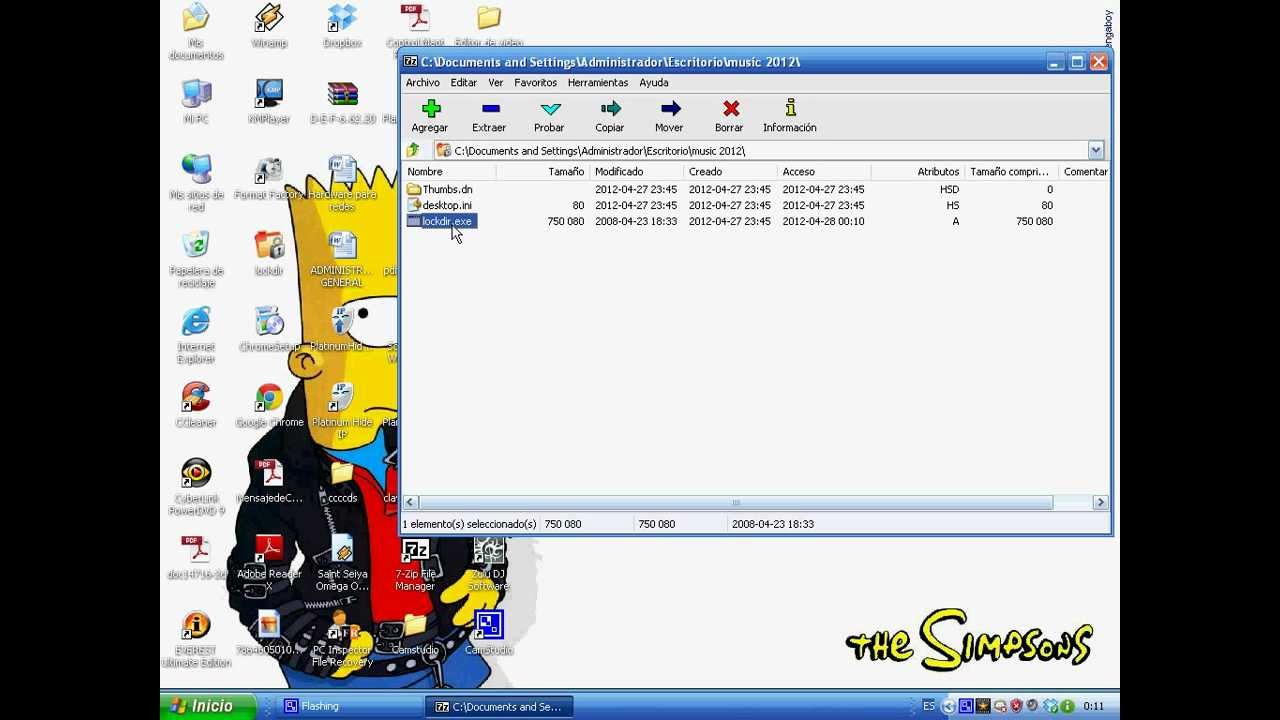Open the Favoritos menu
This screenshot has height=720, width=1280.
[535, 83]
